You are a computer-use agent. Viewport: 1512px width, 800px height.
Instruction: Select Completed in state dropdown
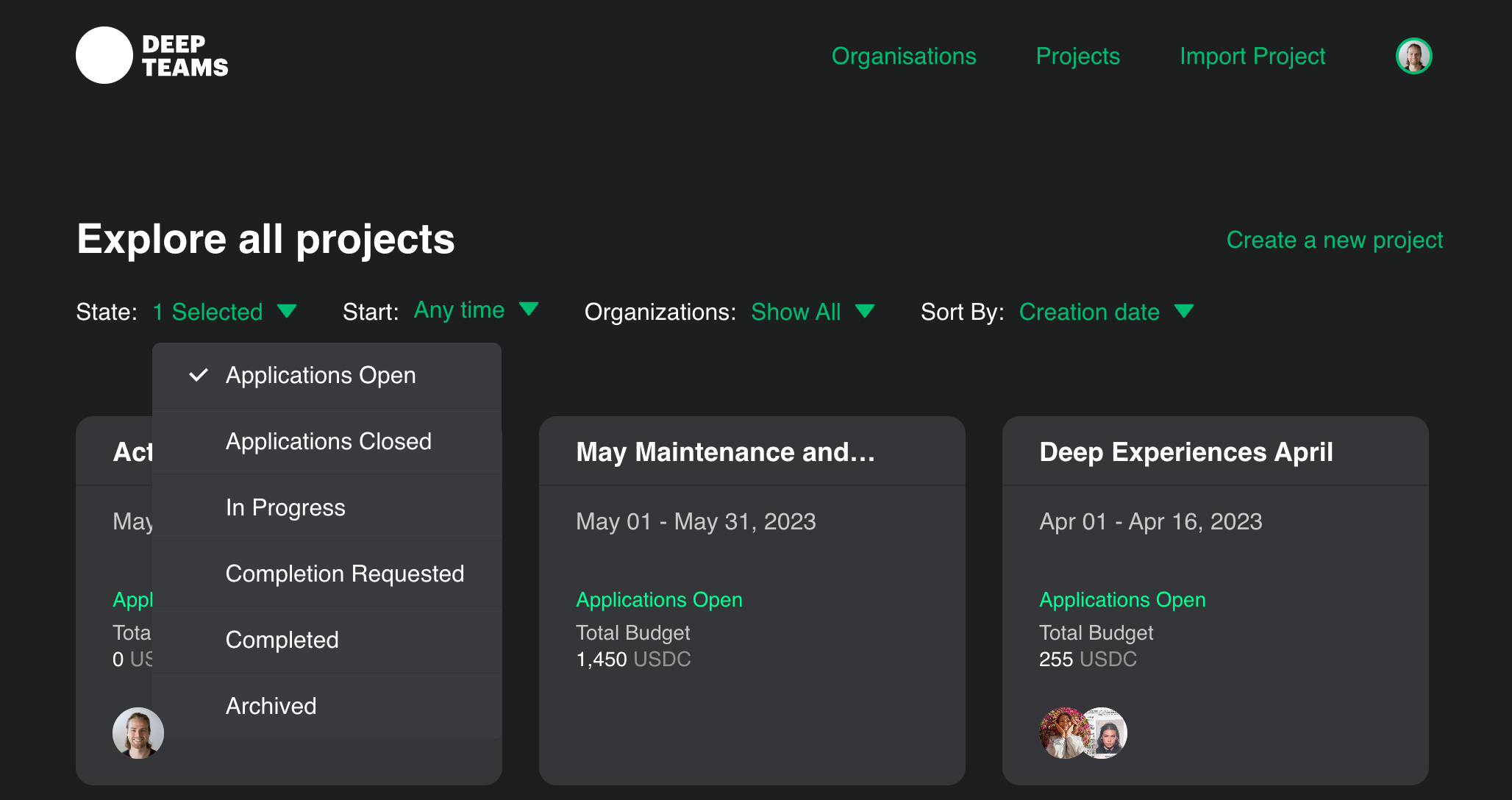[282, 640]
